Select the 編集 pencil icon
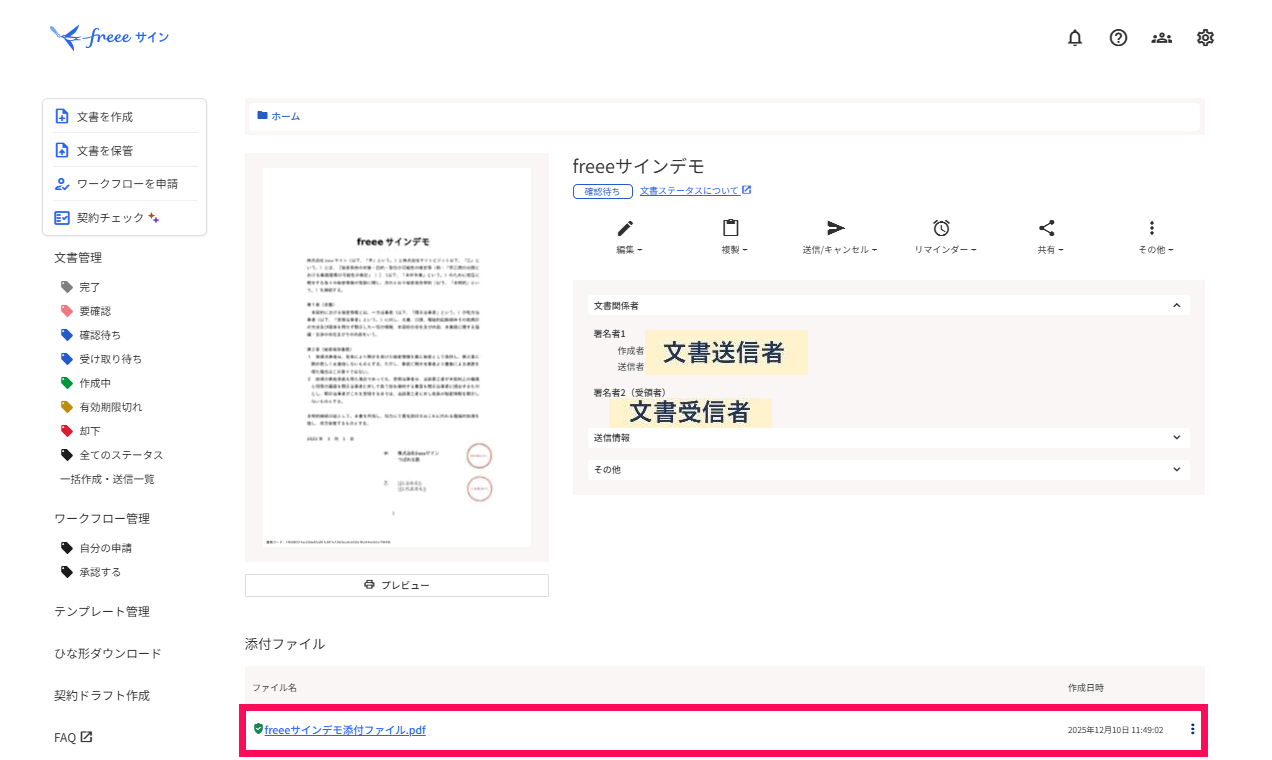1272x760 pixels. [625, 228]
